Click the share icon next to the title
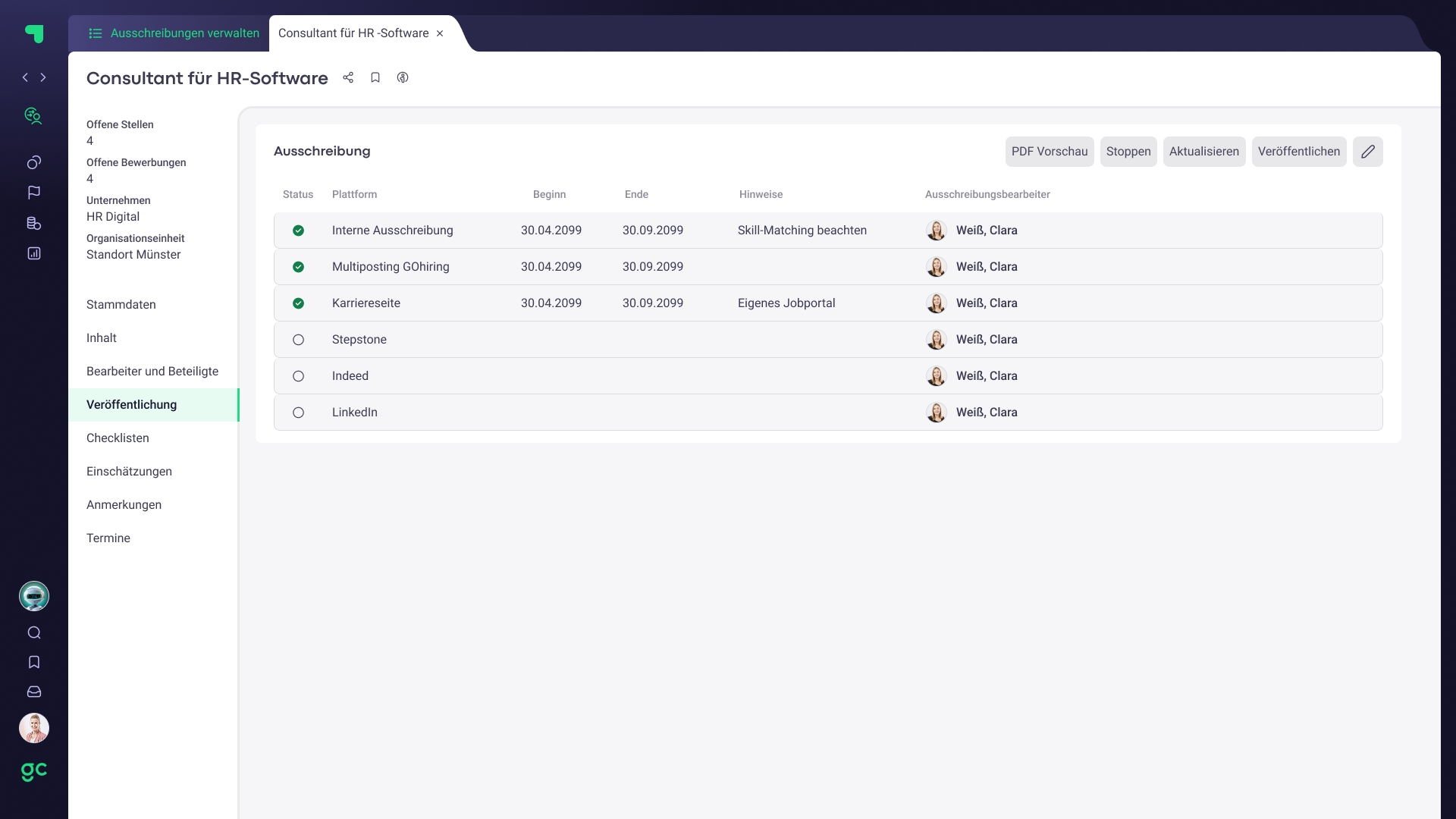 [x=348, y=77]
